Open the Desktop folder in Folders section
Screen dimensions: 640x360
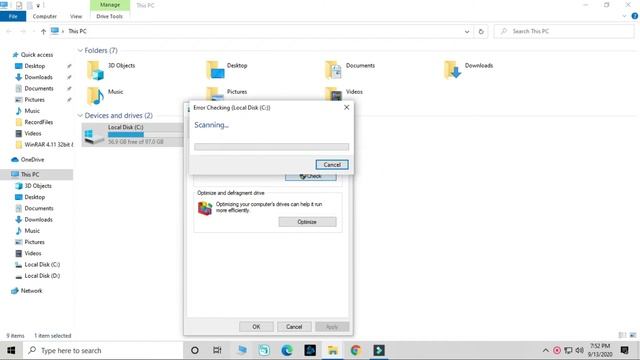(215, 70)
